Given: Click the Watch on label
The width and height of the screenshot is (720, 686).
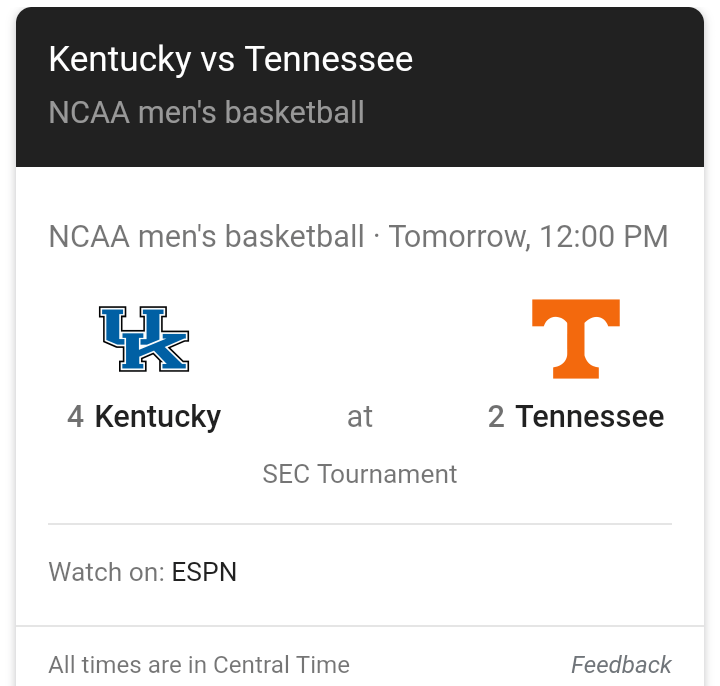Looking at the screenshot, I should pos(106,572).
